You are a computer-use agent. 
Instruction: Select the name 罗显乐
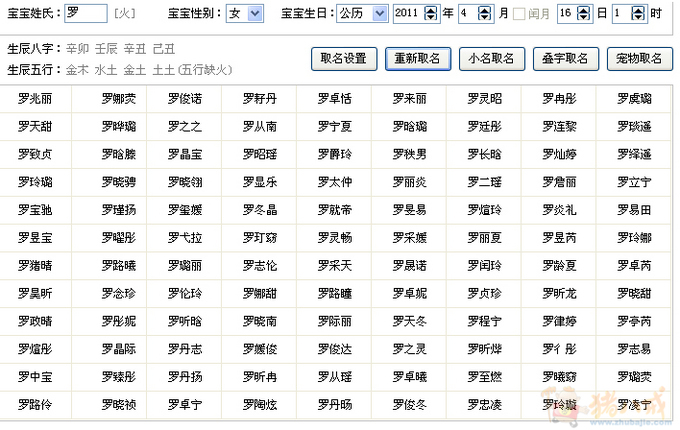coord(260,182)
